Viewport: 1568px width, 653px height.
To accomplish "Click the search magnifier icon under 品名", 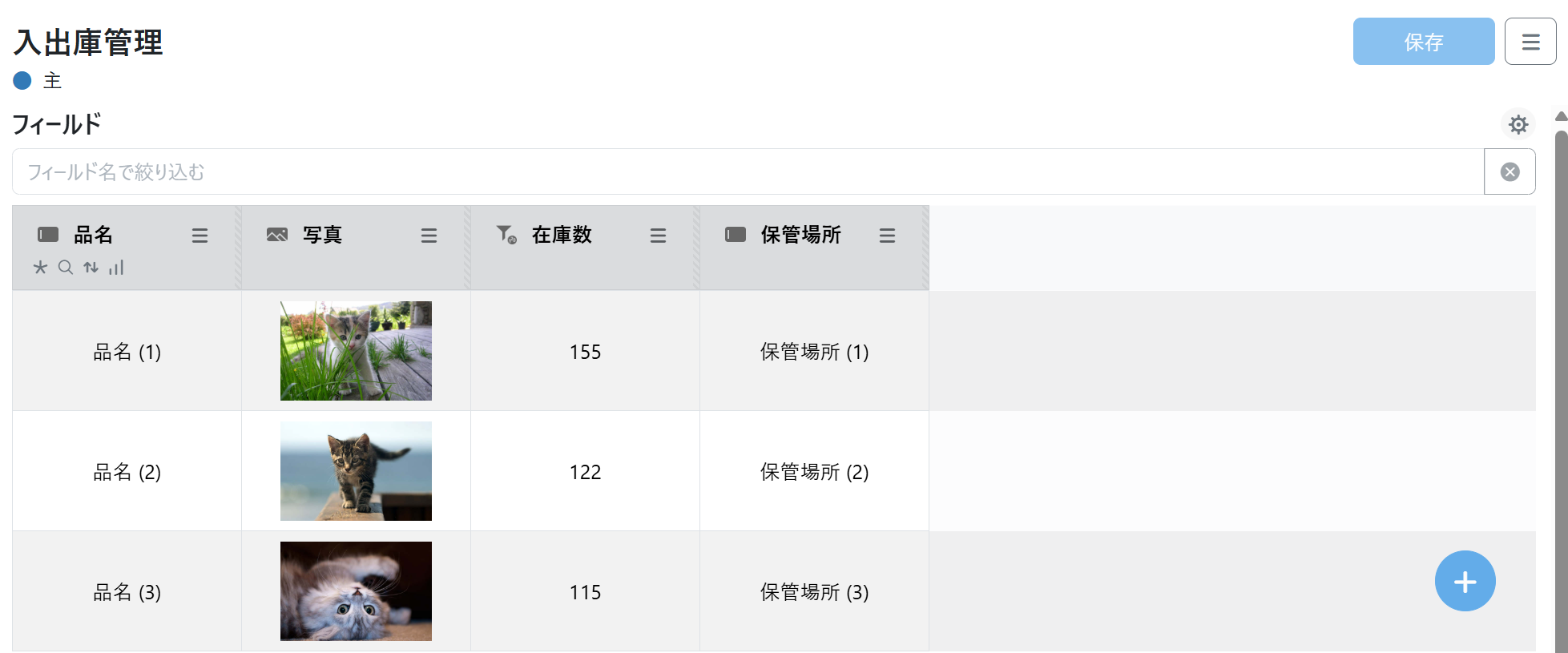I will click(66, 268).
